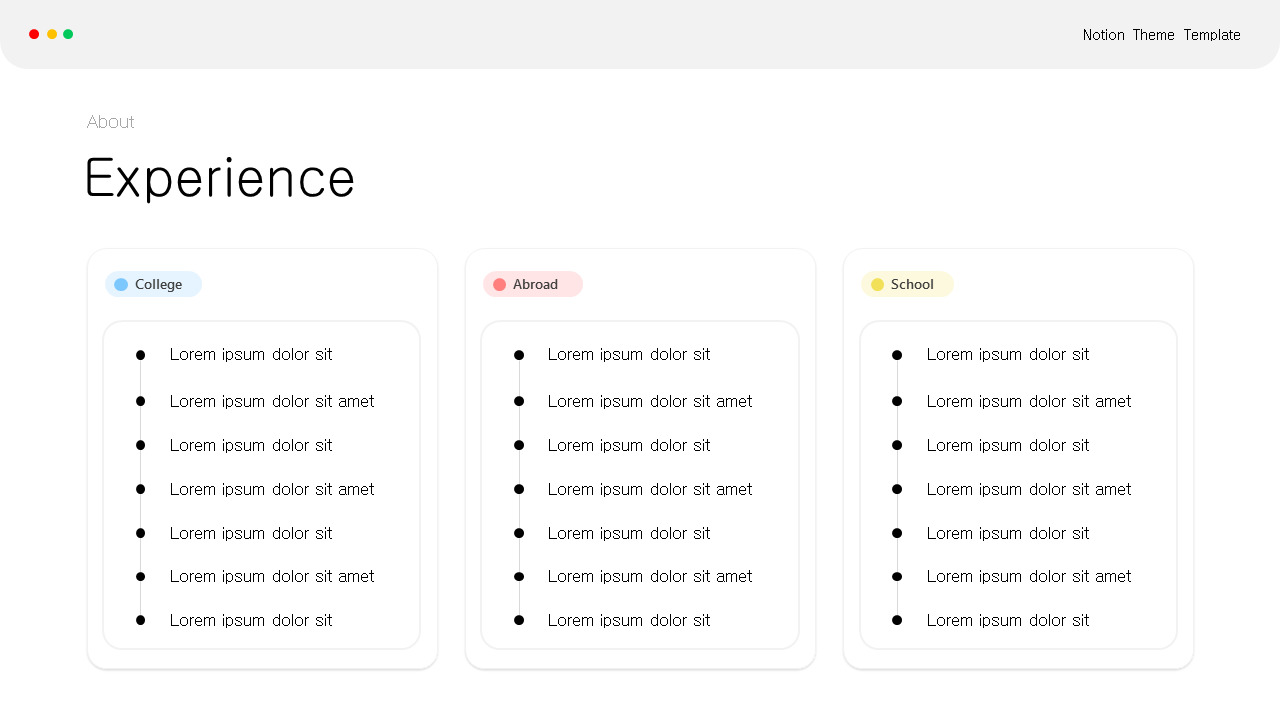Click the red dot in the Abroad tag
1280x720 pixels.
[499, 285]
